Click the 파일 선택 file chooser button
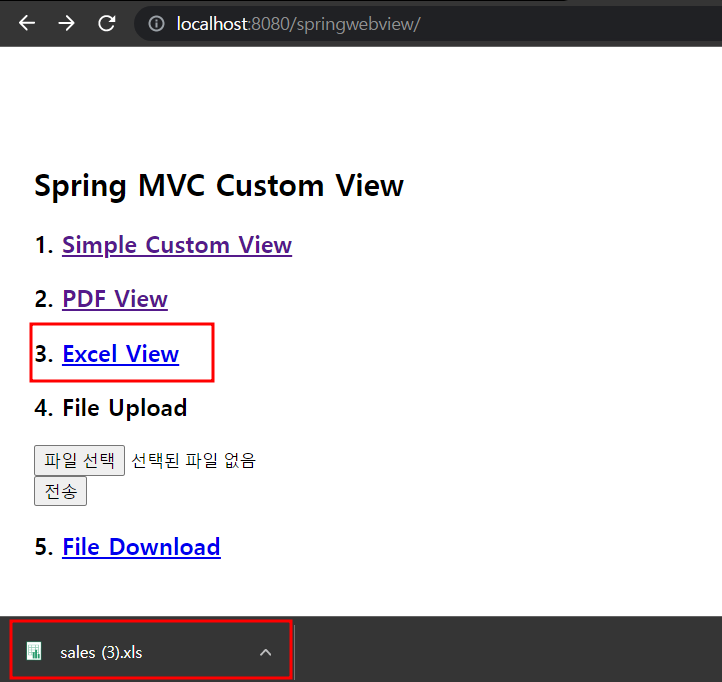722x682 pixels. (79, 460)
